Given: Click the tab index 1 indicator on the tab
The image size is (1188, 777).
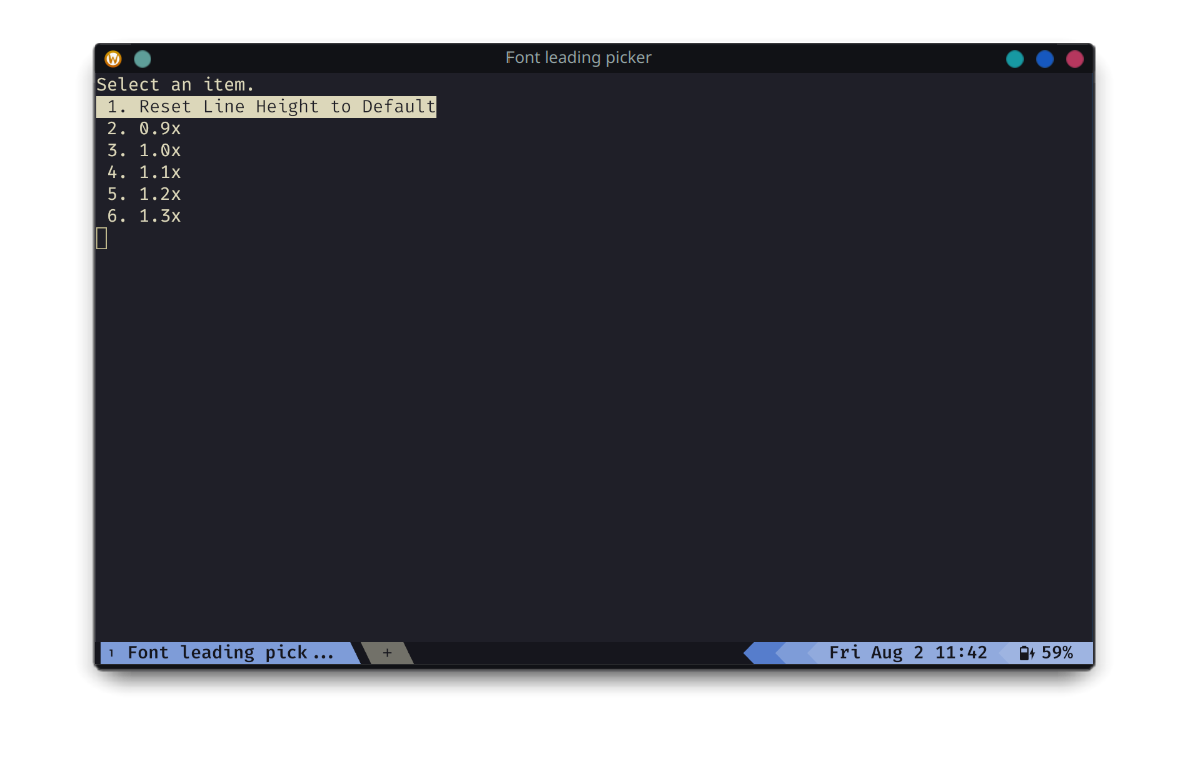Looking at the screenshot, I should point(110,652).
